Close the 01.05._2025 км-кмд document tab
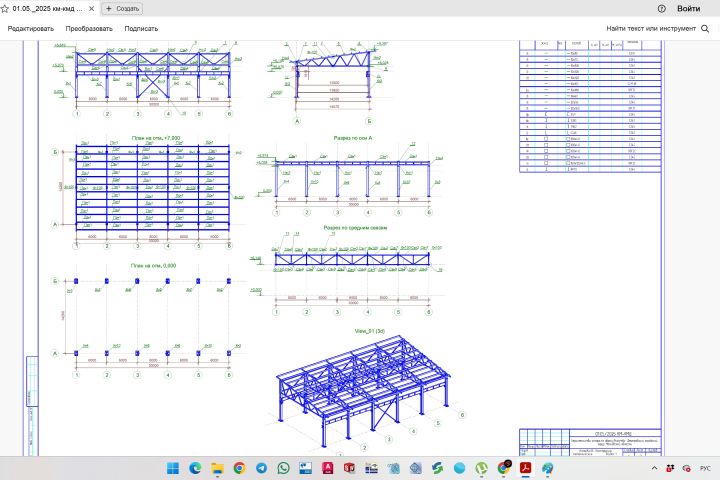720x480 pixels. coord(91,9)
